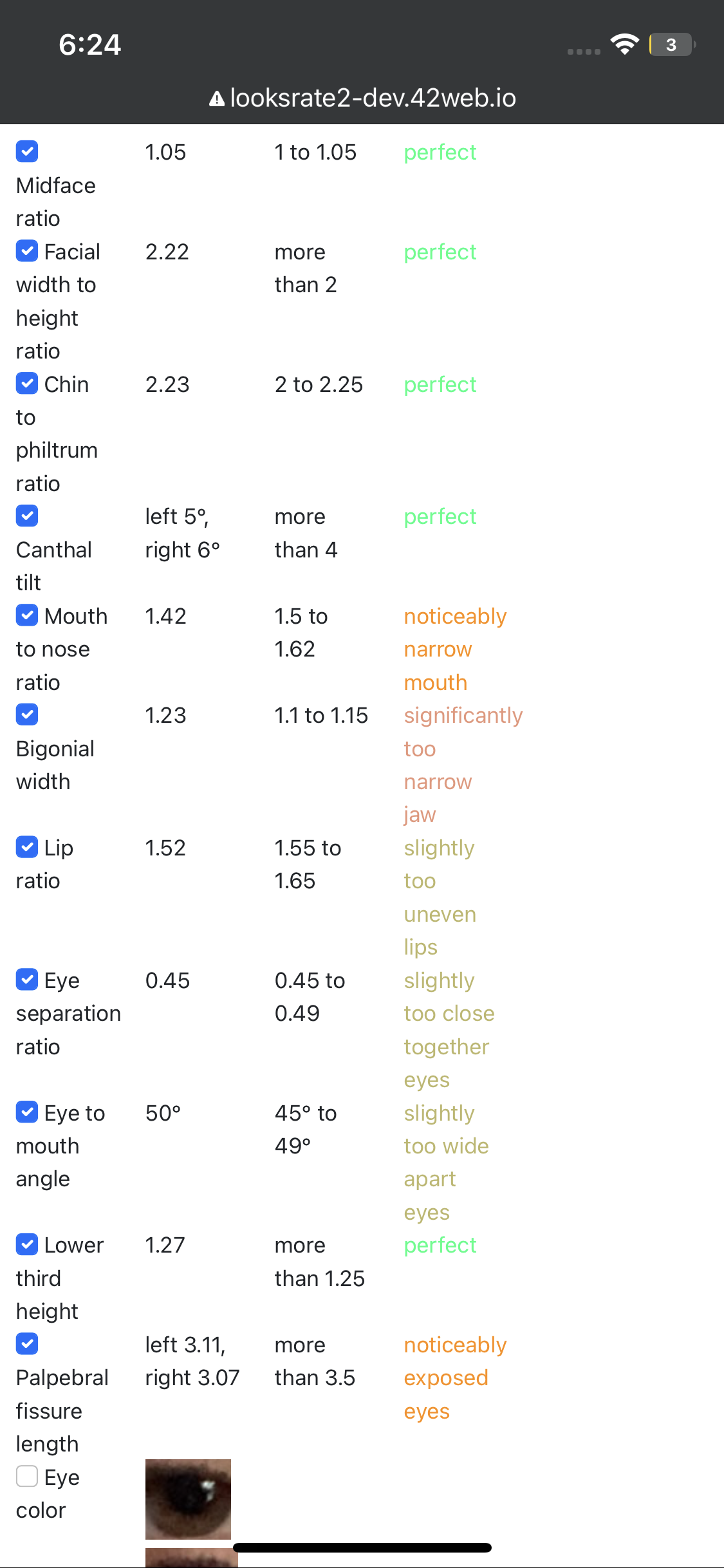Toggle the Canthal tilt checkbox
Image resolution: width=724 pixels, height=1568 pixels.
[x=27, y=516]
